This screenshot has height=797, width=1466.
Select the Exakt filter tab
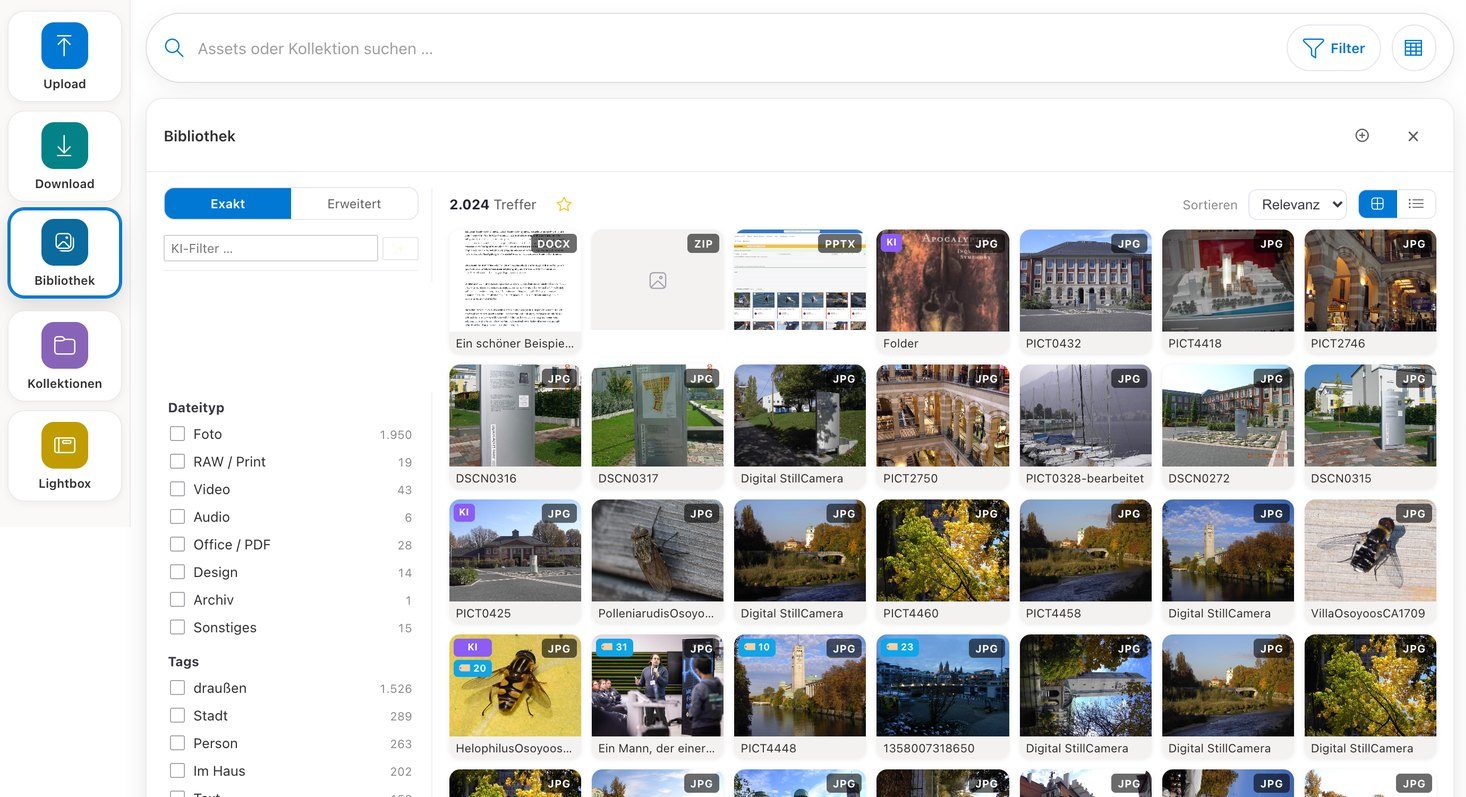click(x=228, y=203)
